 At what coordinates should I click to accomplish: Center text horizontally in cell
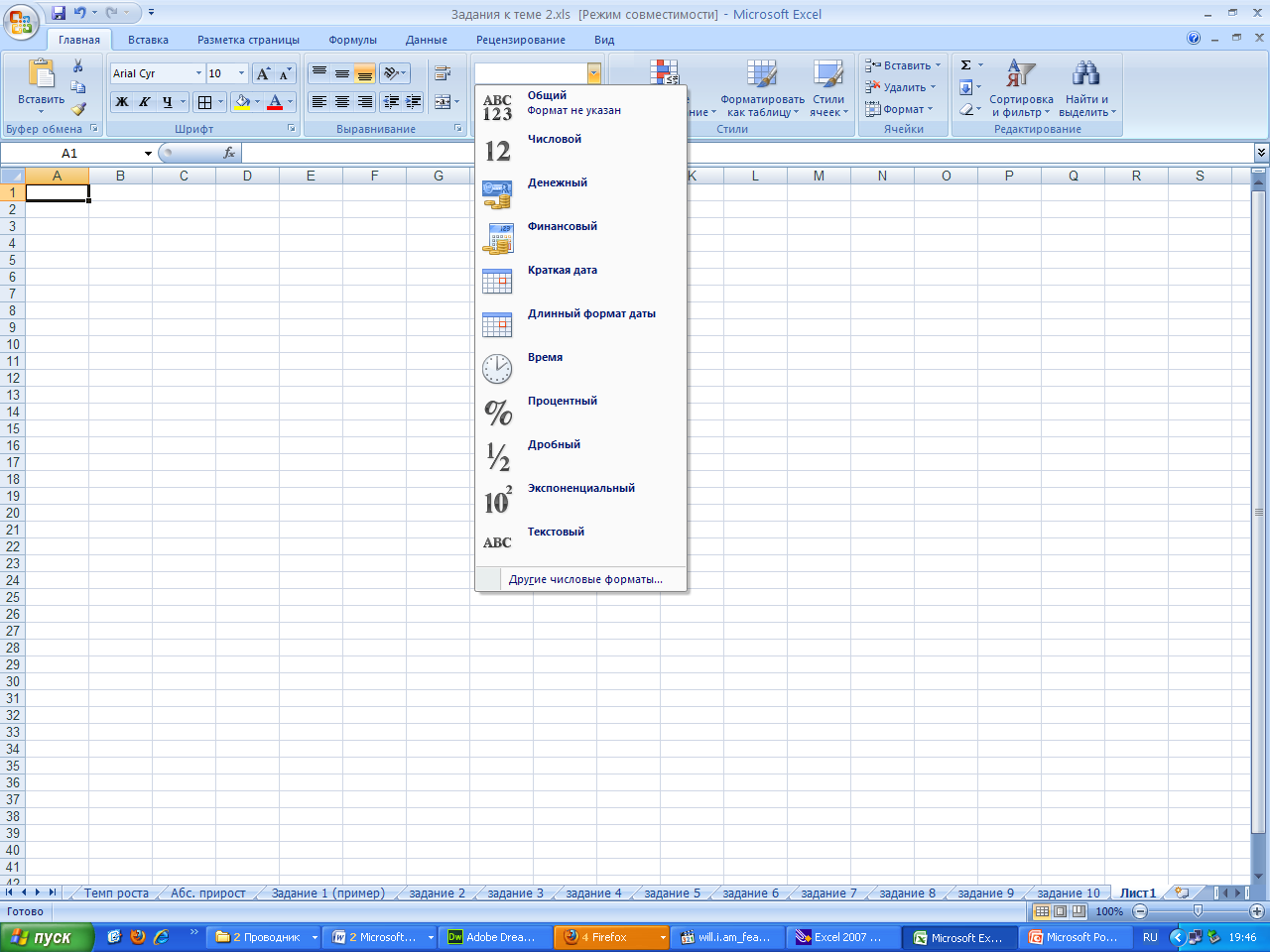pos(342,101)
